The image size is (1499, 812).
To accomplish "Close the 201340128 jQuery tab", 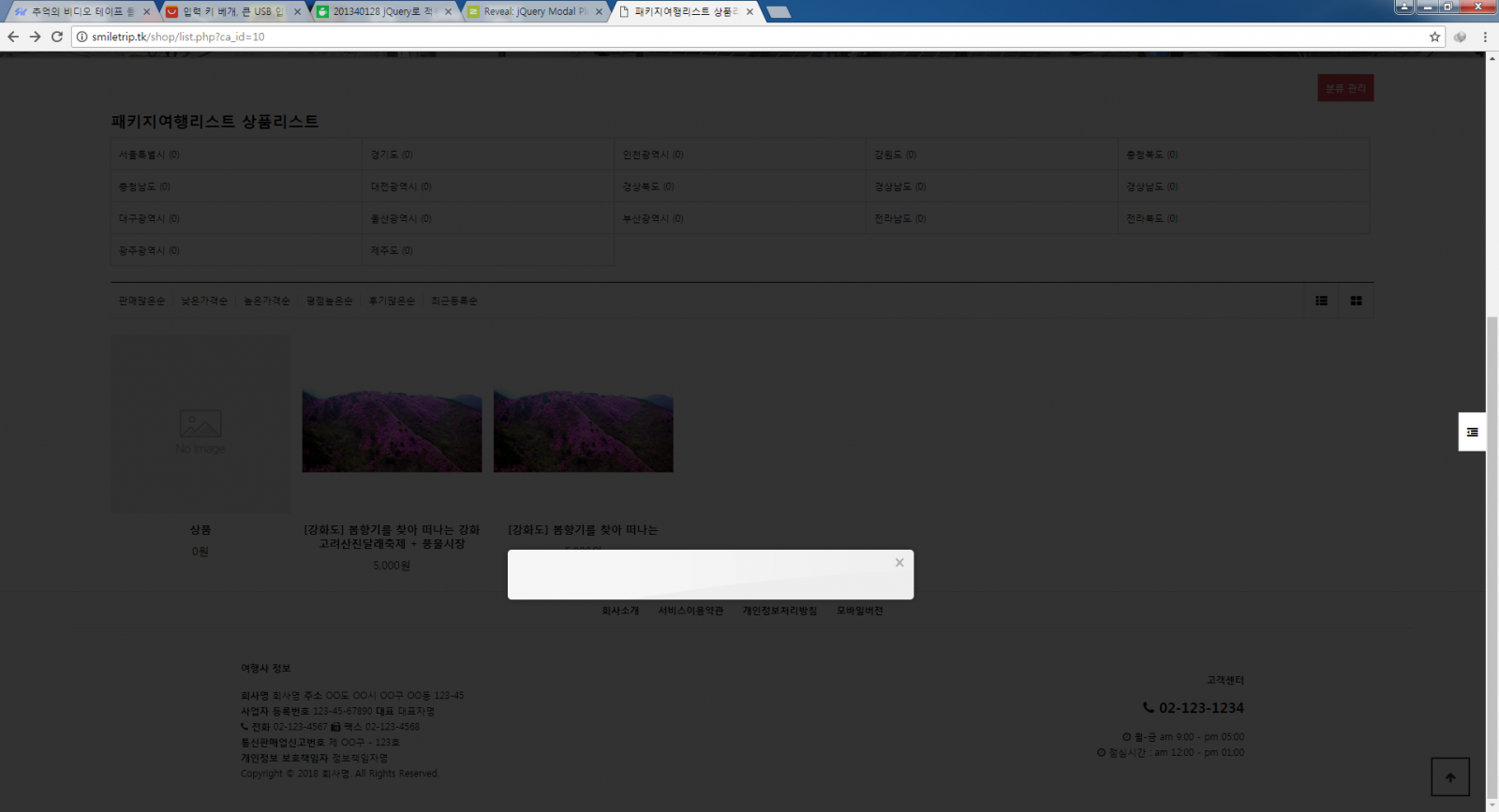I will click(x=448, y=11).
